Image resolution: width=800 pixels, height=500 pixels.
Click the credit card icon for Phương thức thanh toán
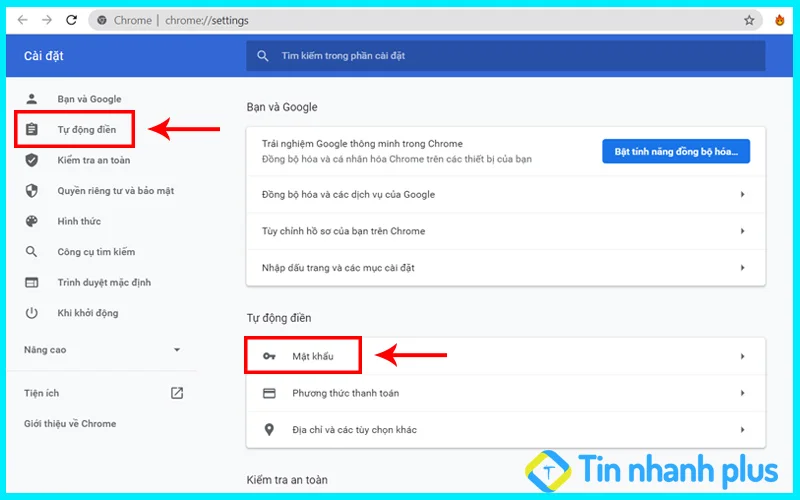[269, 393]
